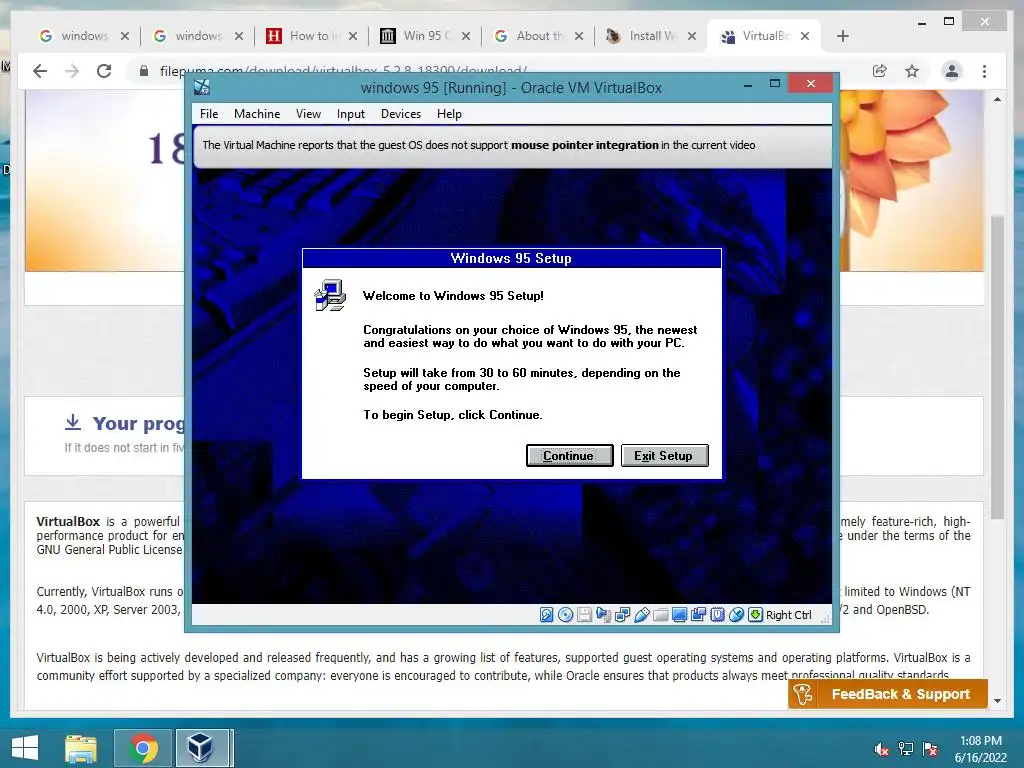This screenshot has height=768, width=1024.
Task: Open the Help menu in VirtualBox
Action: coord(449,114)
